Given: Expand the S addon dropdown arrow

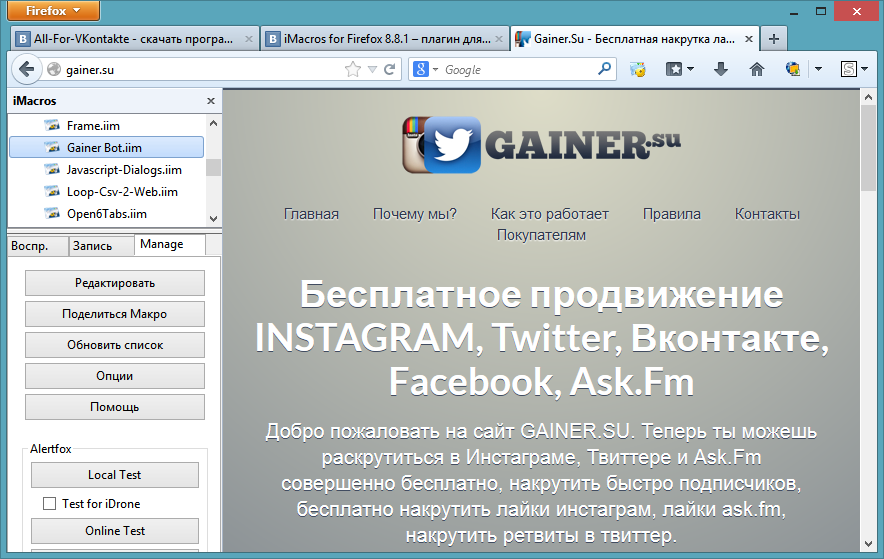Looking at the screenshot, I should point(864,69).
